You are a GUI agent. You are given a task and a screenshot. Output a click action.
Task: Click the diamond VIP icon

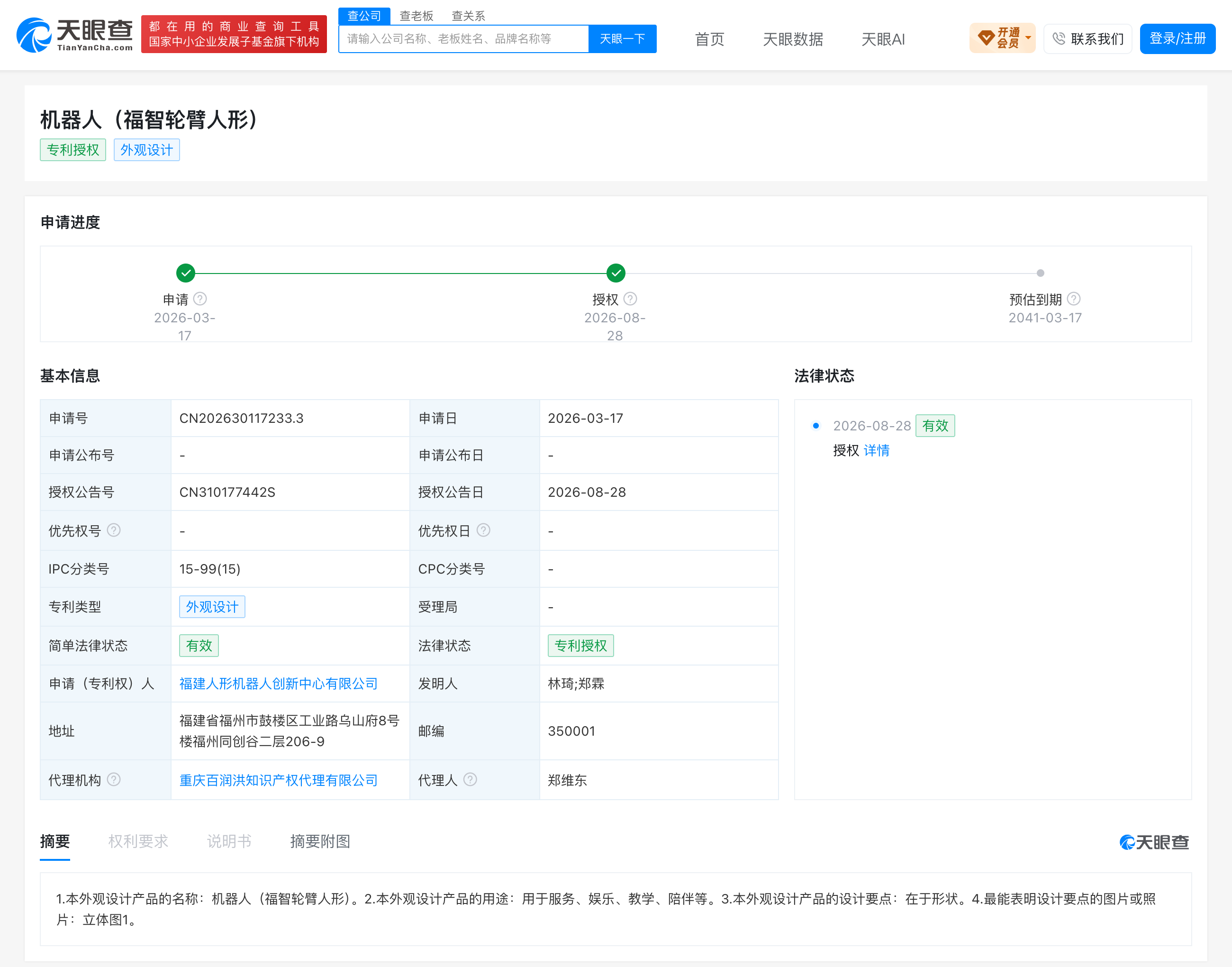pos(986,38)
